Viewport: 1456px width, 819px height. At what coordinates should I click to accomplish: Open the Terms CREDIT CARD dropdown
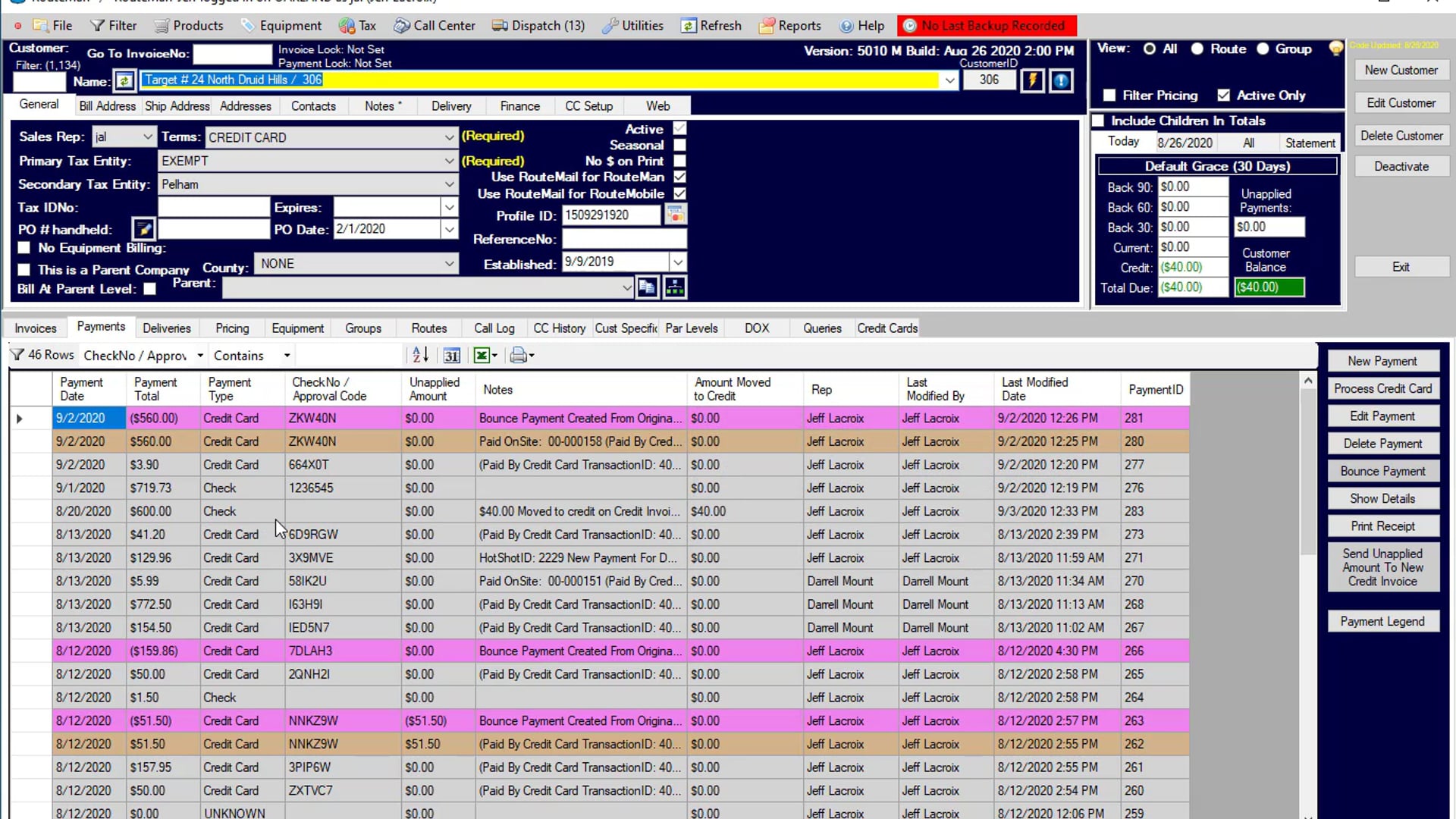(x=449, y=137)
